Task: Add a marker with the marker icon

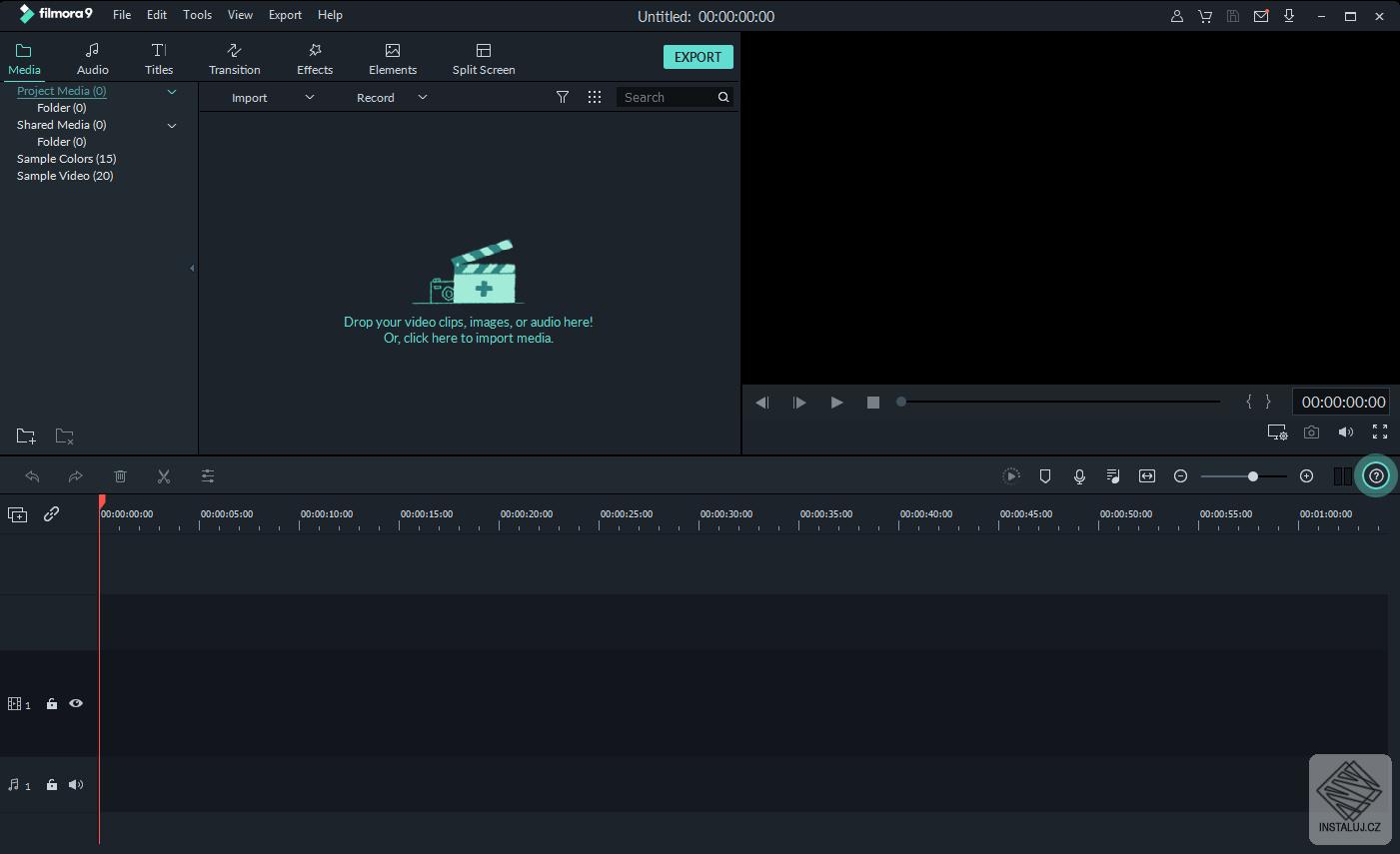Action: (1045, 476)
